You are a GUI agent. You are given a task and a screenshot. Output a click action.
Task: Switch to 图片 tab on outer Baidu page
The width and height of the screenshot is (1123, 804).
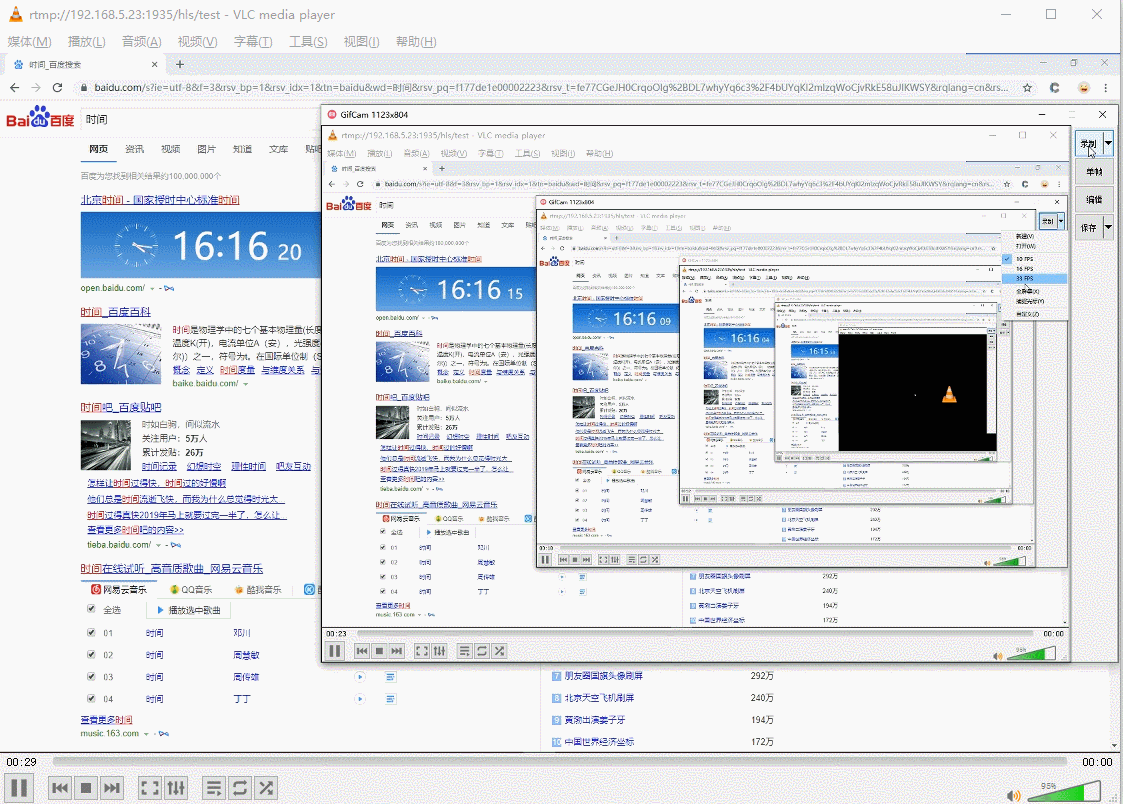pyautogui.click(x=206, y=149)
